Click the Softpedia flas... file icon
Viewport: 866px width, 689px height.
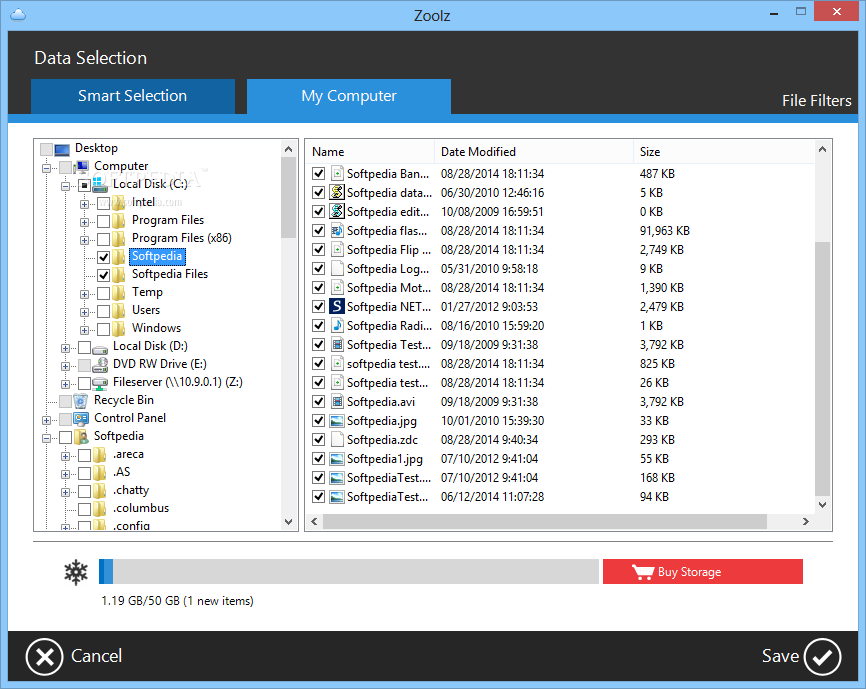coord(337,230)
